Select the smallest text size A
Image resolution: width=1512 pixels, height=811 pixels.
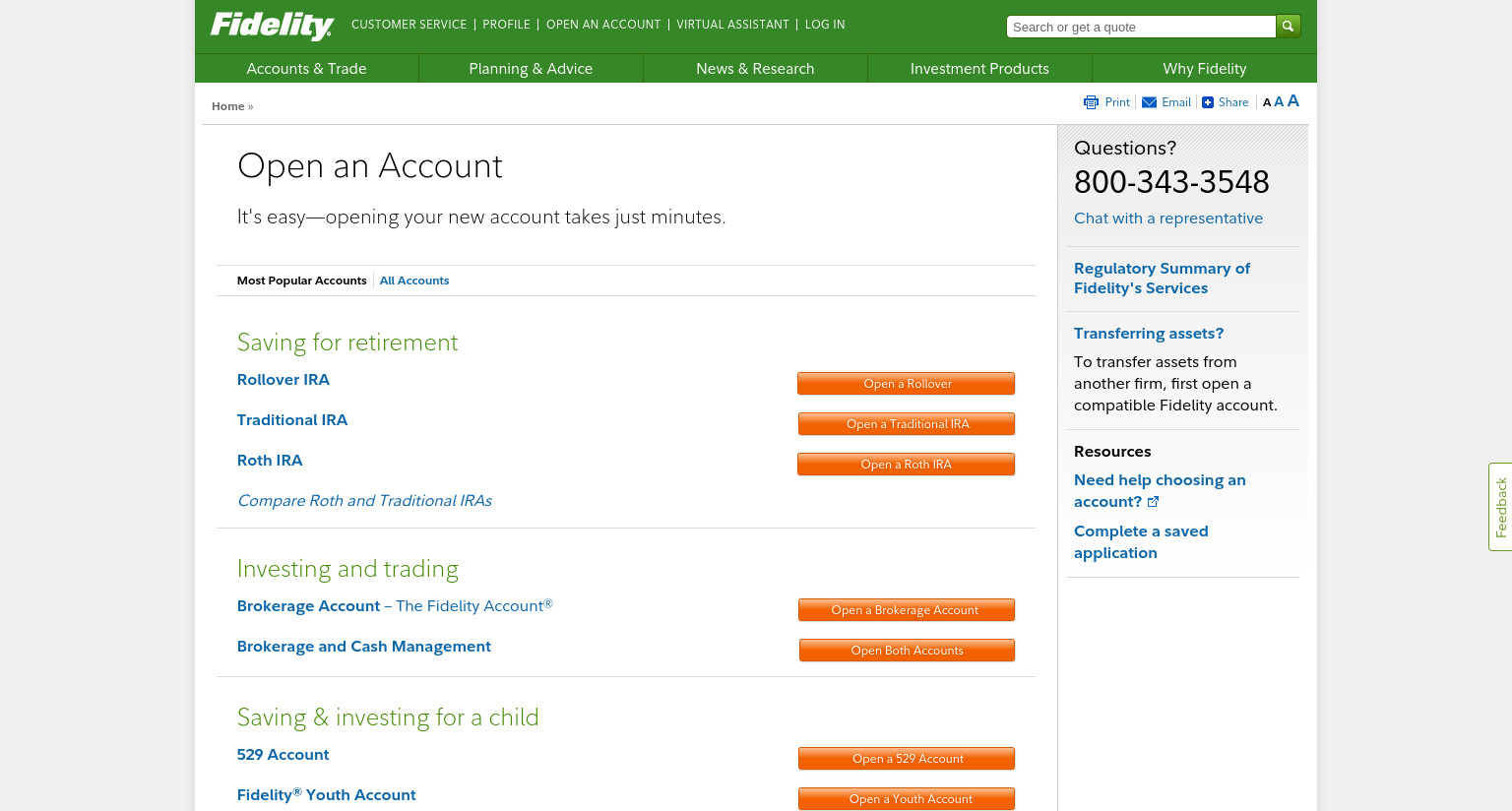coord(1267,102)
